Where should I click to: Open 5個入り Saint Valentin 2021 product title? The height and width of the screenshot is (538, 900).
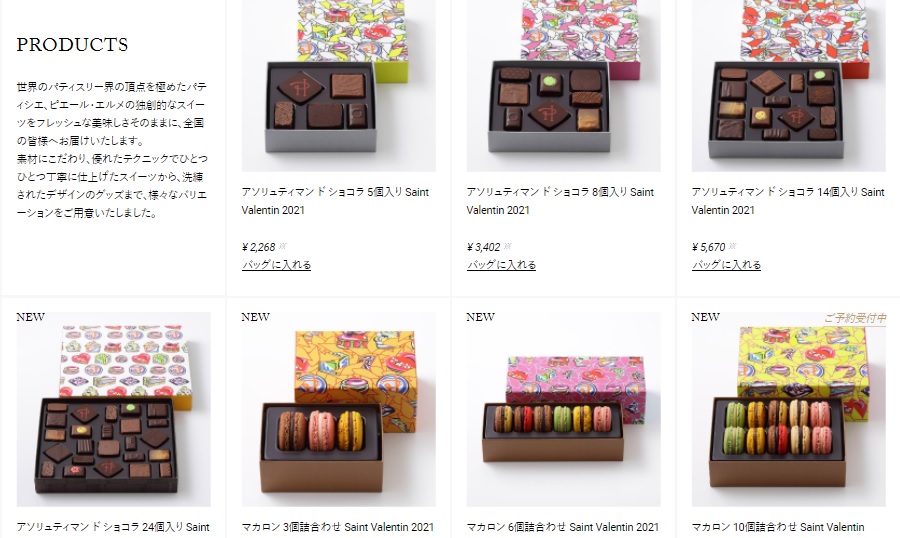click(335, 201)
